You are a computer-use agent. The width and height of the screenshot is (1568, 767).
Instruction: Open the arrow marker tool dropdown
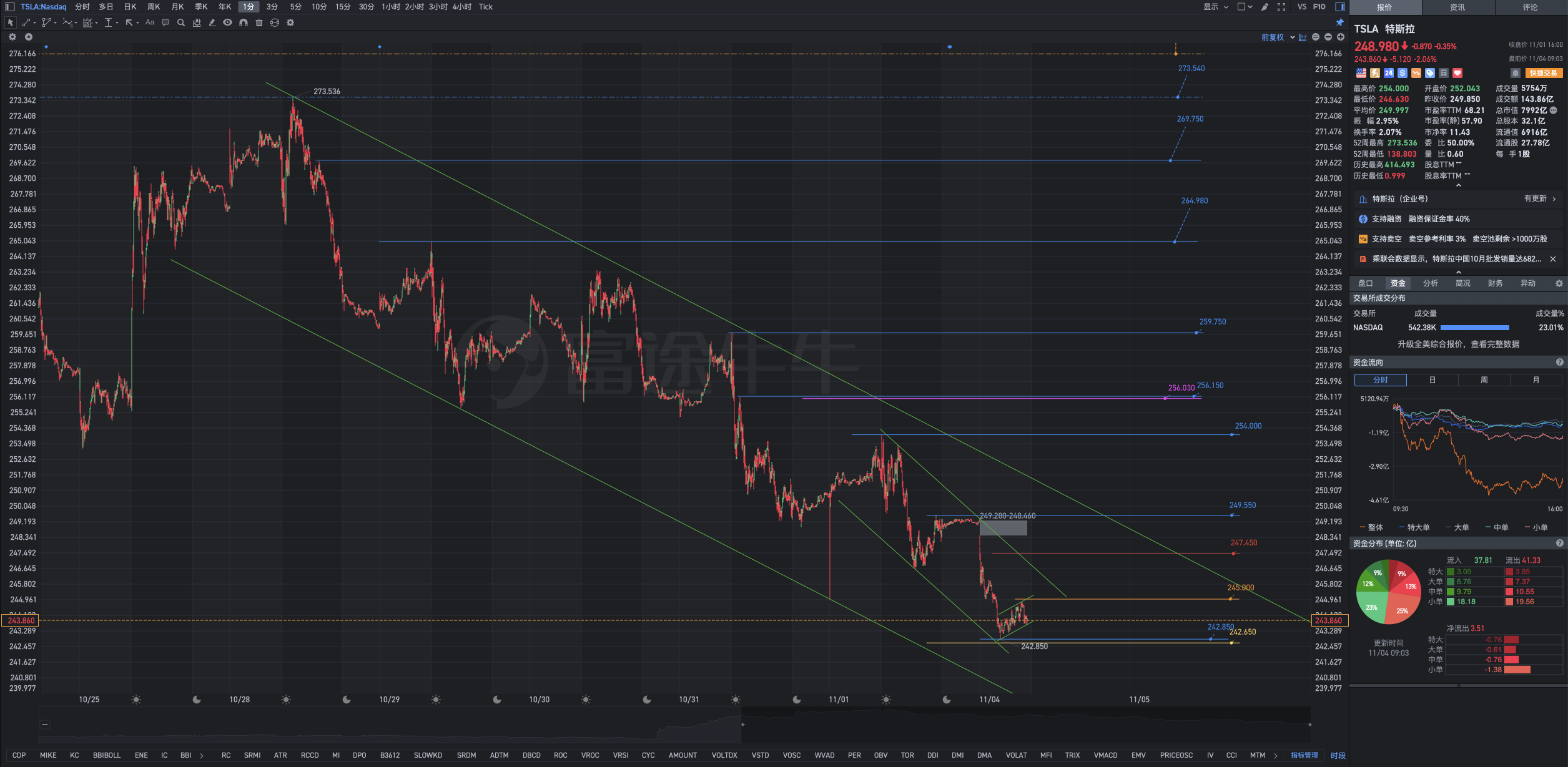coord(137,23)
